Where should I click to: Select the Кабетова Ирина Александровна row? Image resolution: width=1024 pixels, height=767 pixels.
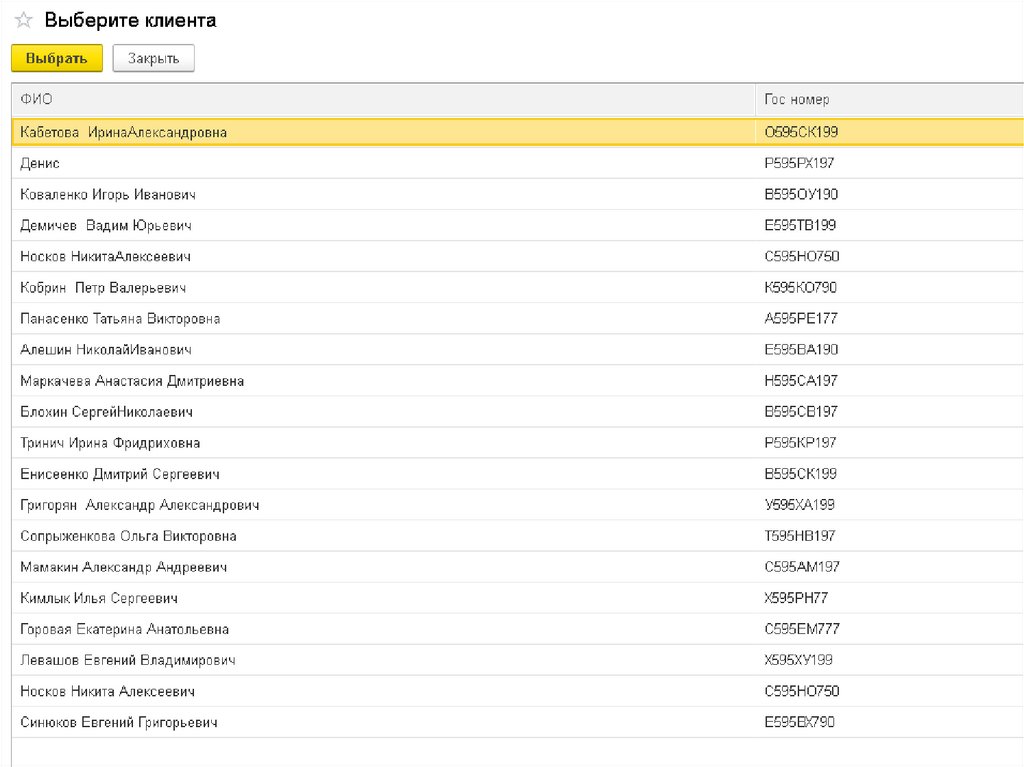[124, 132]
